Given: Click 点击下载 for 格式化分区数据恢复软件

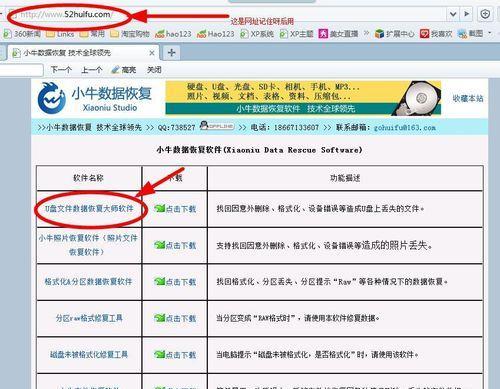Looking at the screenshot, I should click(x=175, y=282).
